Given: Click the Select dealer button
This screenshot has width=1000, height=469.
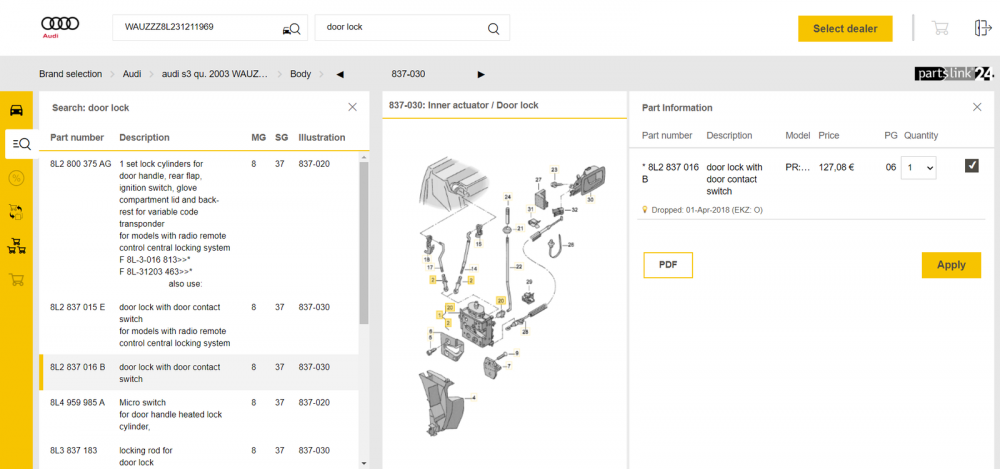Looking at the screenshot, I should pyautogui.click(x=845, y=29).
